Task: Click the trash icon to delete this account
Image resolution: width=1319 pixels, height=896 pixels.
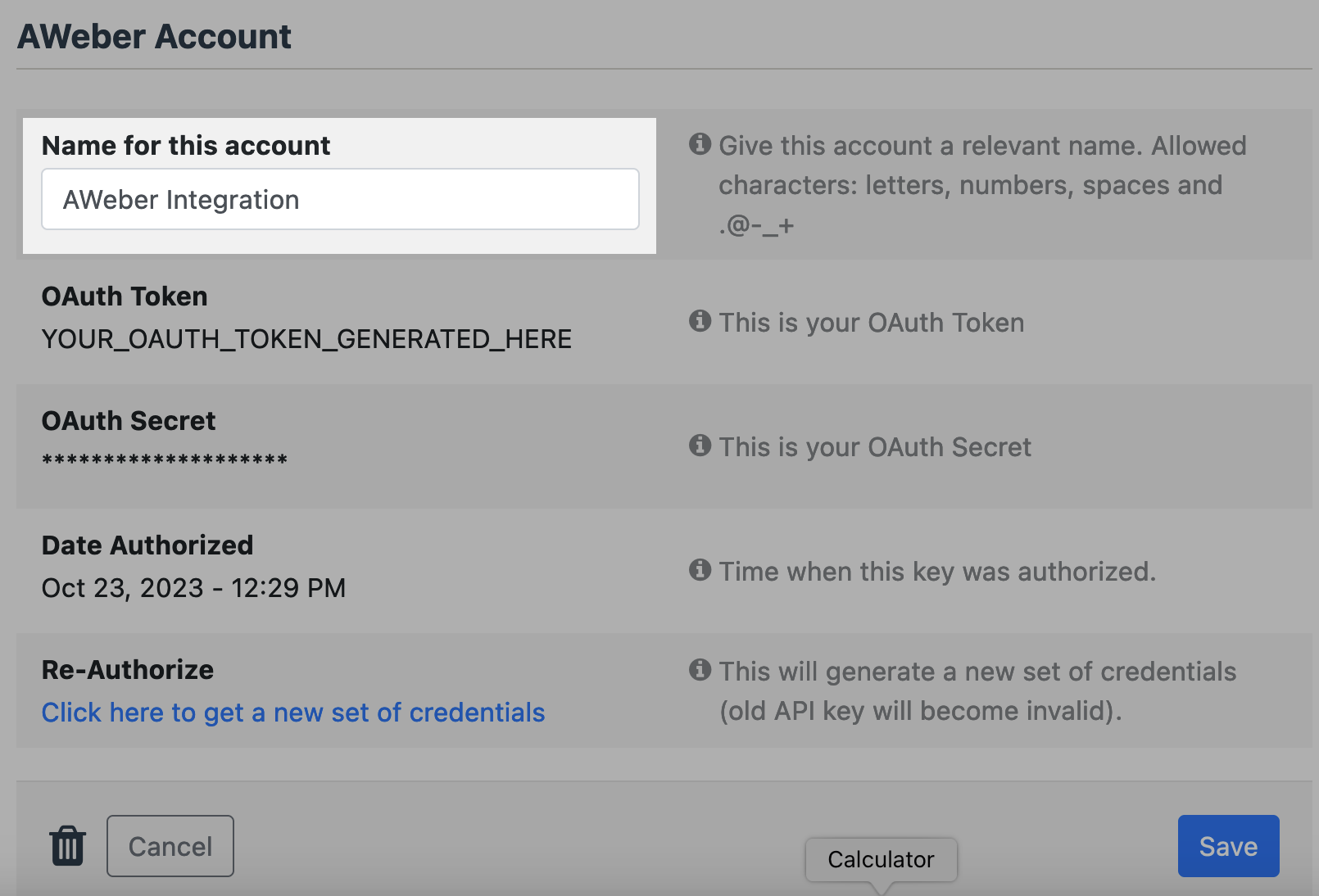Action: click(67, 845)
